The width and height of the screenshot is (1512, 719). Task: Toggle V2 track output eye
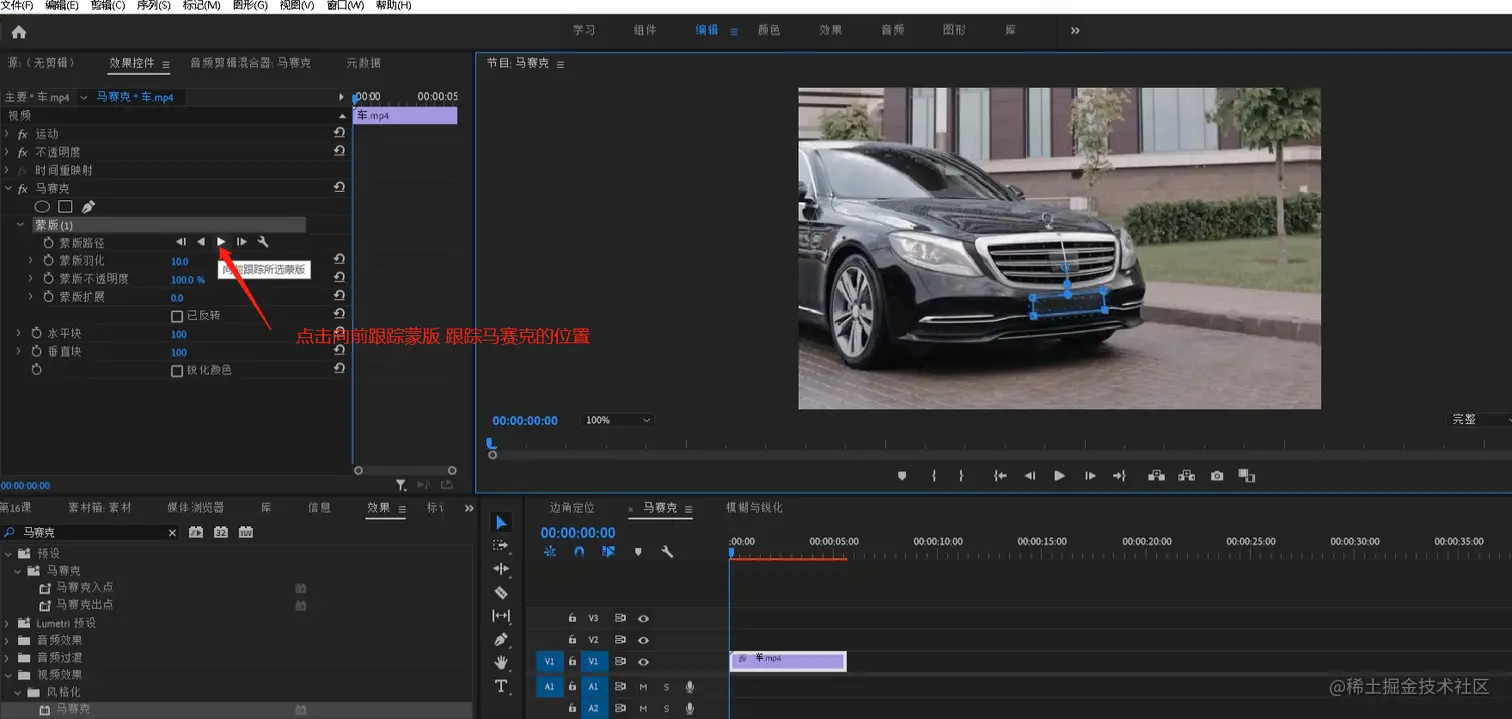[643, 640]
